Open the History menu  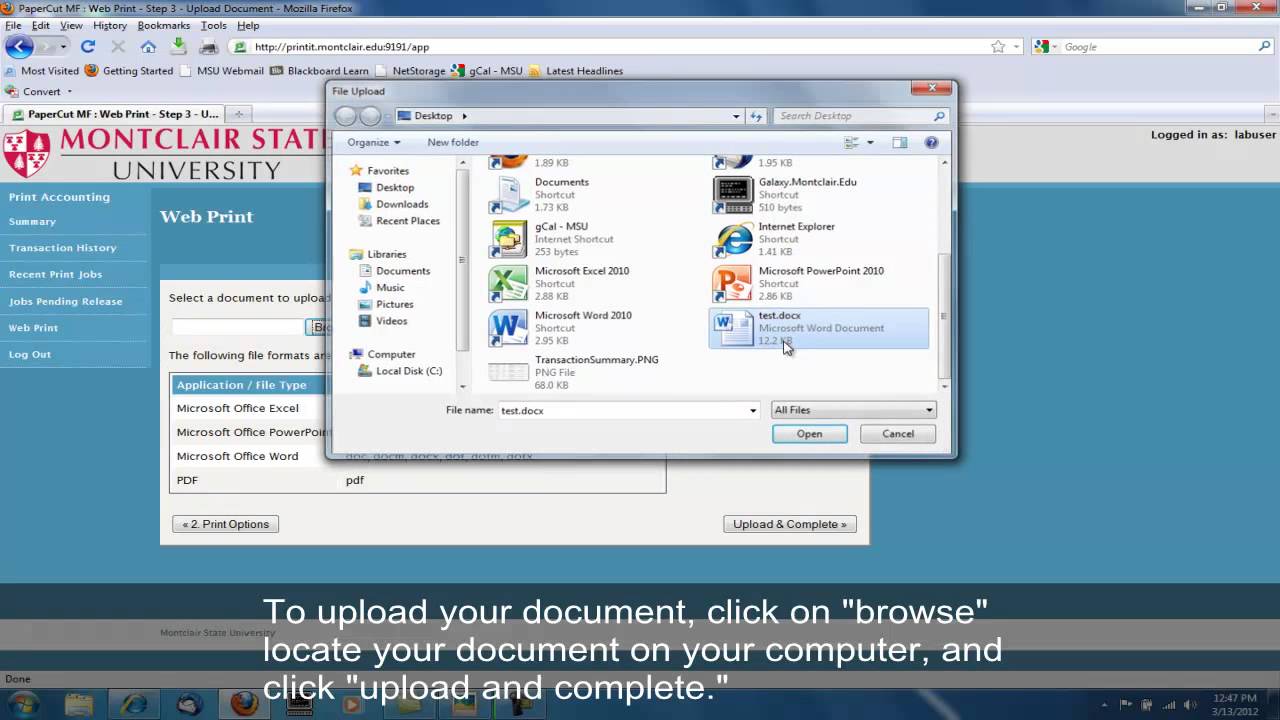[x=110, y=25]
